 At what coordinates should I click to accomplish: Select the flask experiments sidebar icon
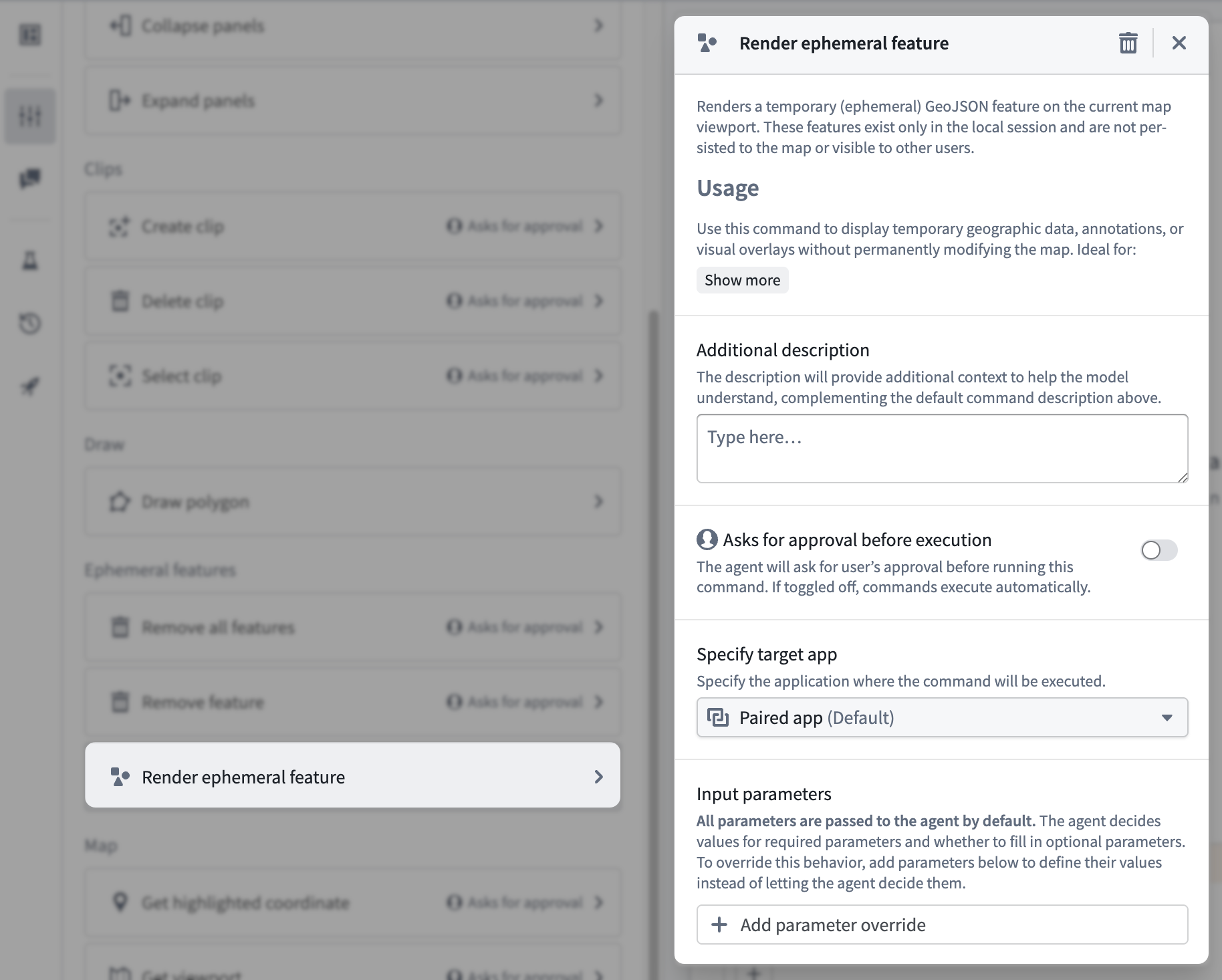tap(30, 261)
